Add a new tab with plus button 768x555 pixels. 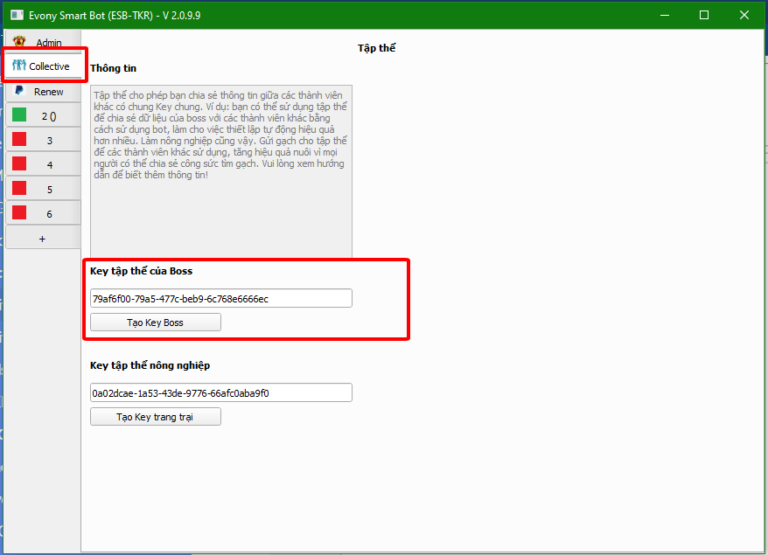(x=42, y=239)
